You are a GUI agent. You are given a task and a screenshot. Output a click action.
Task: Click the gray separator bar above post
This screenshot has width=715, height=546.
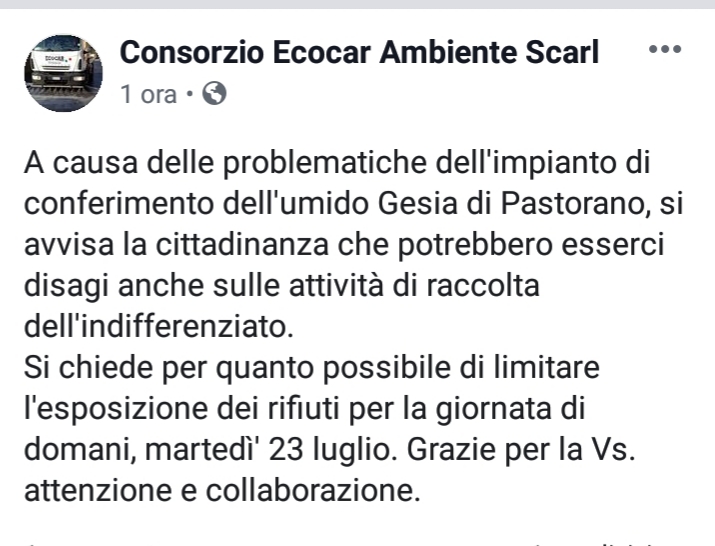tap(358, 4)
